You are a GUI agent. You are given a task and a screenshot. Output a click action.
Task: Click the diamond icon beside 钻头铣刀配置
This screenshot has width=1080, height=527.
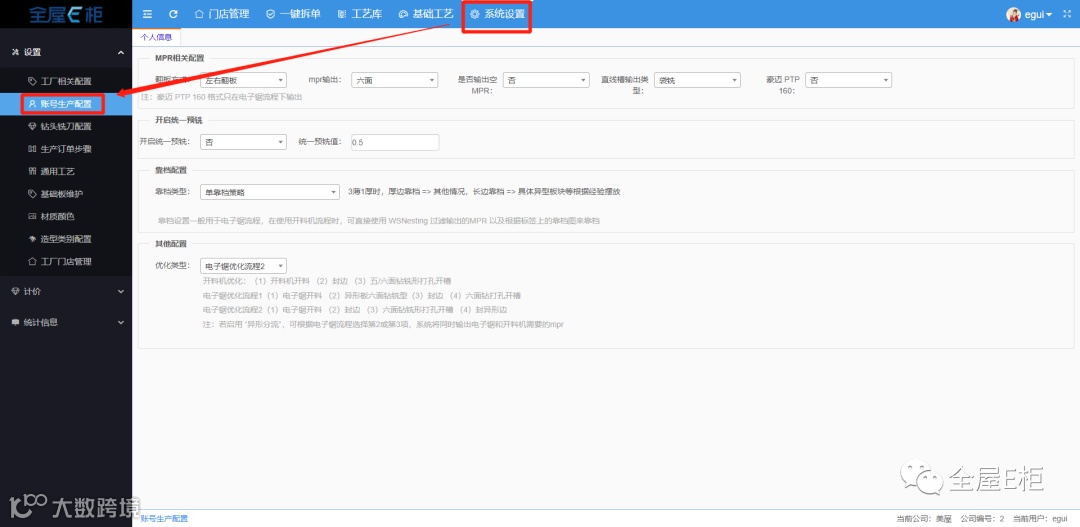pos(32,127)
